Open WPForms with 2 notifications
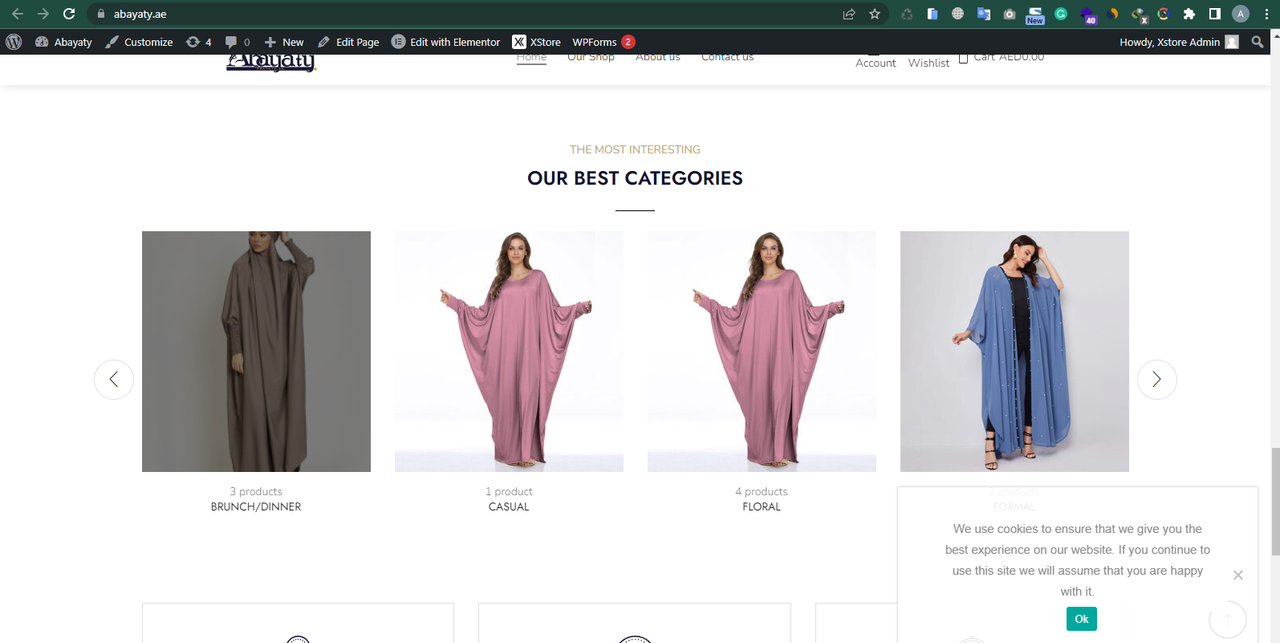The image size is (1280, 643). [603, 42]
